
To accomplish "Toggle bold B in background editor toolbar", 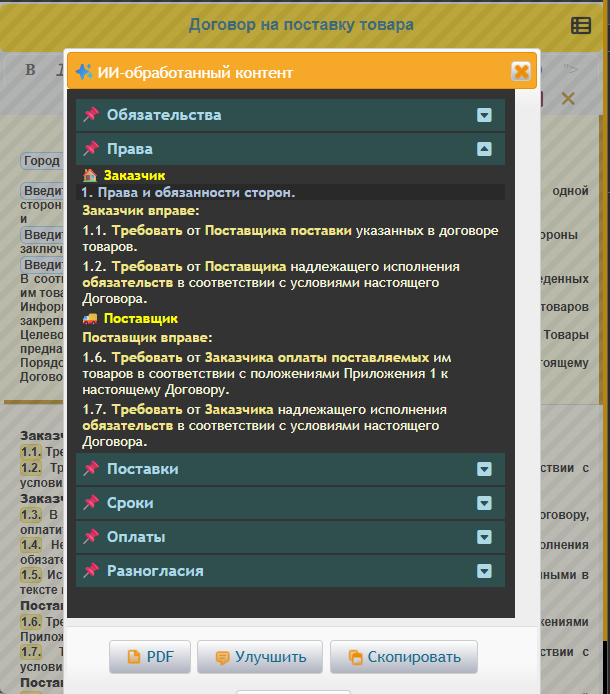I will pyautogui.click(x=30, y=70).
